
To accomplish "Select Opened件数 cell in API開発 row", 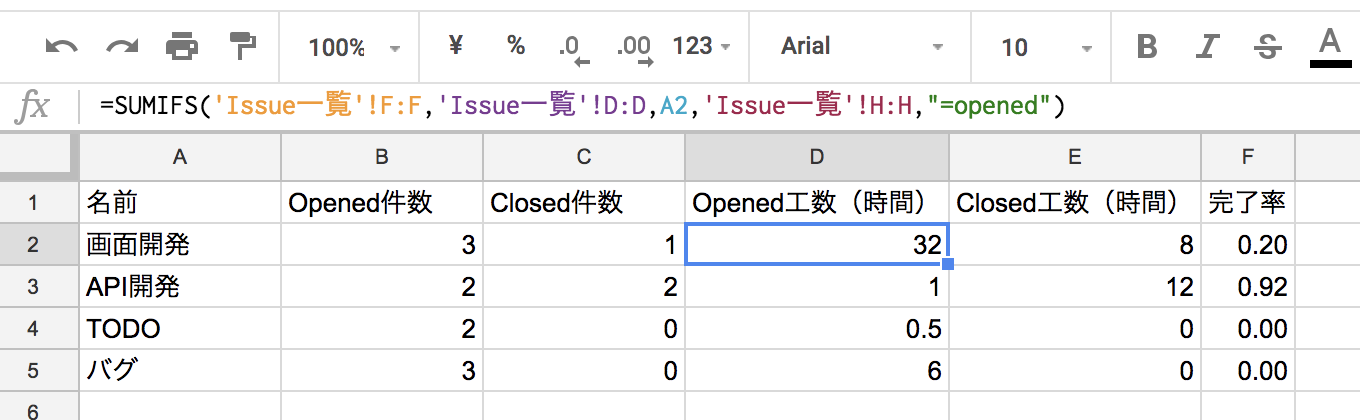I will (x=382, y=287).
